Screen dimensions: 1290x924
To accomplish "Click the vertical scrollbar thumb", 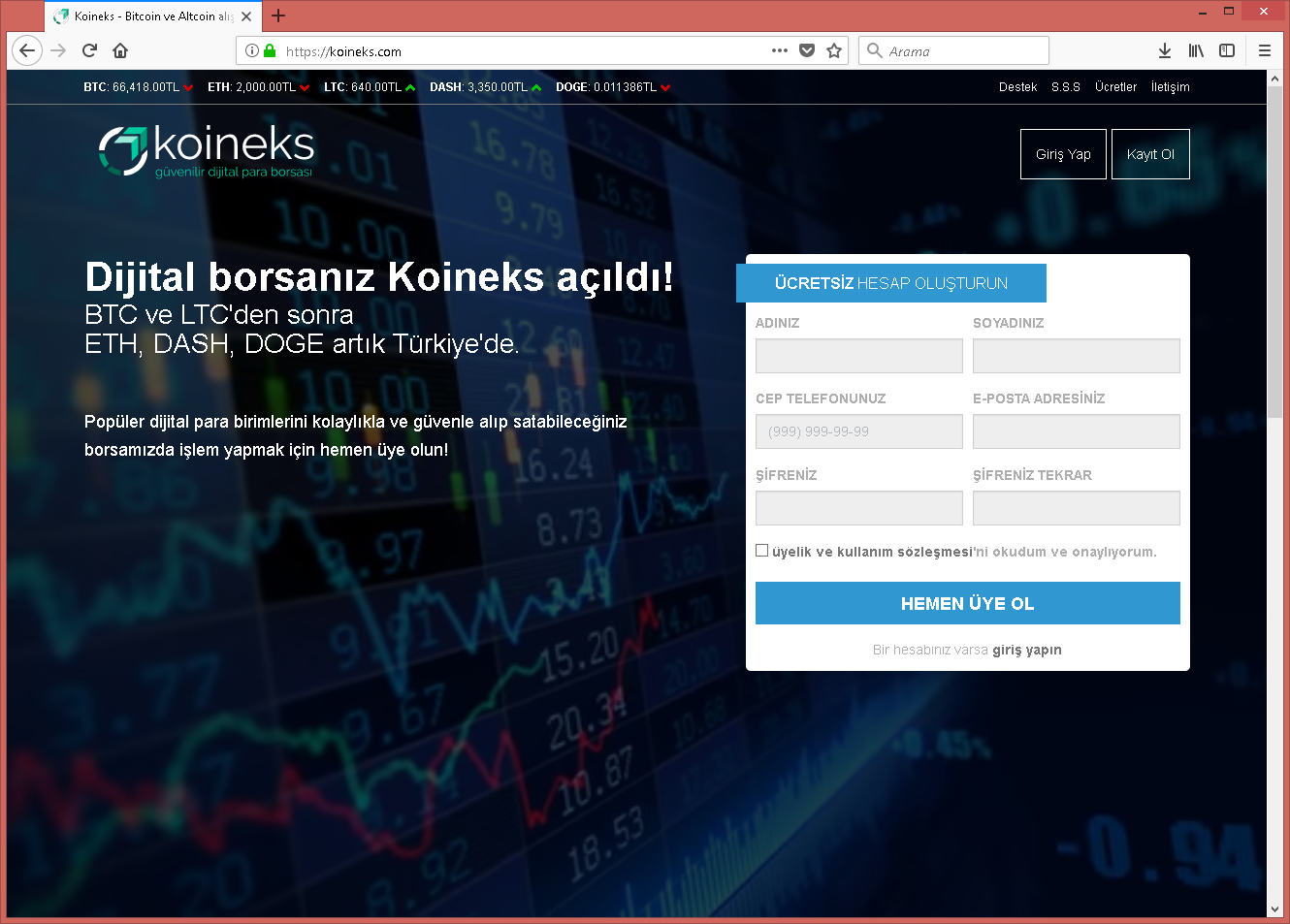I will click(x=1274, y=254).
